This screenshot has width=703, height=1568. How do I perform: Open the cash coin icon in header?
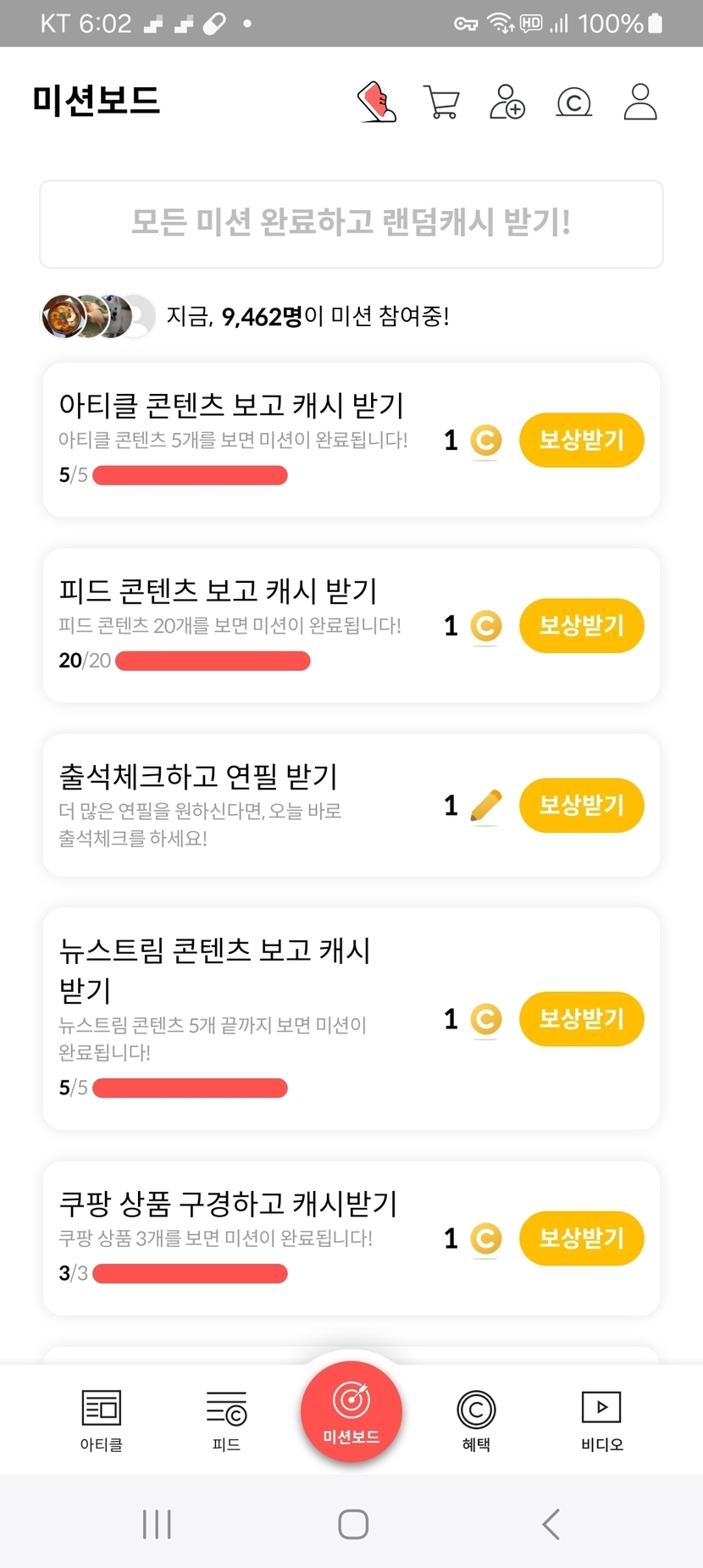click(x=573, y=103)
